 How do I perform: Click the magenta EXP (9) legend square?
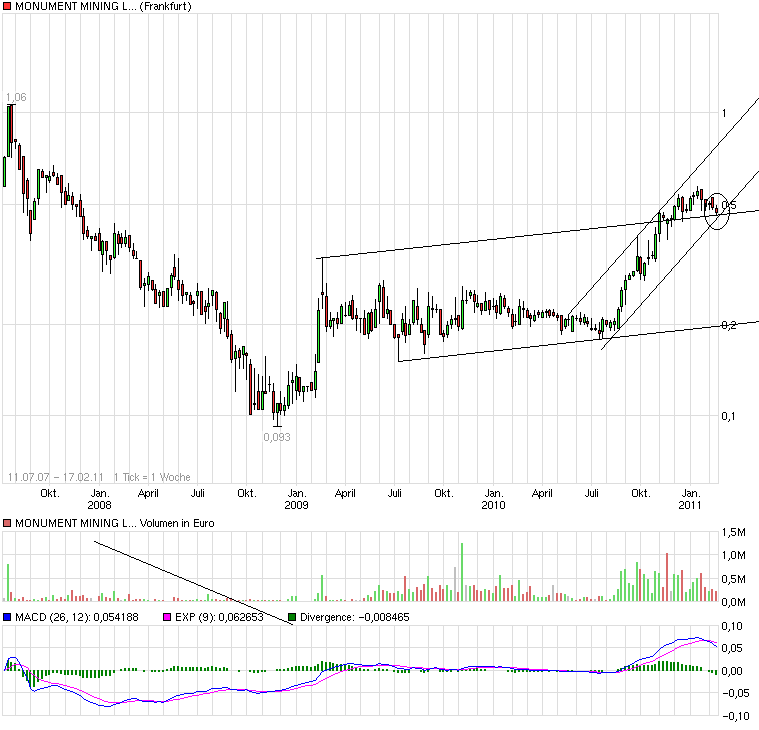click(167, 617)
